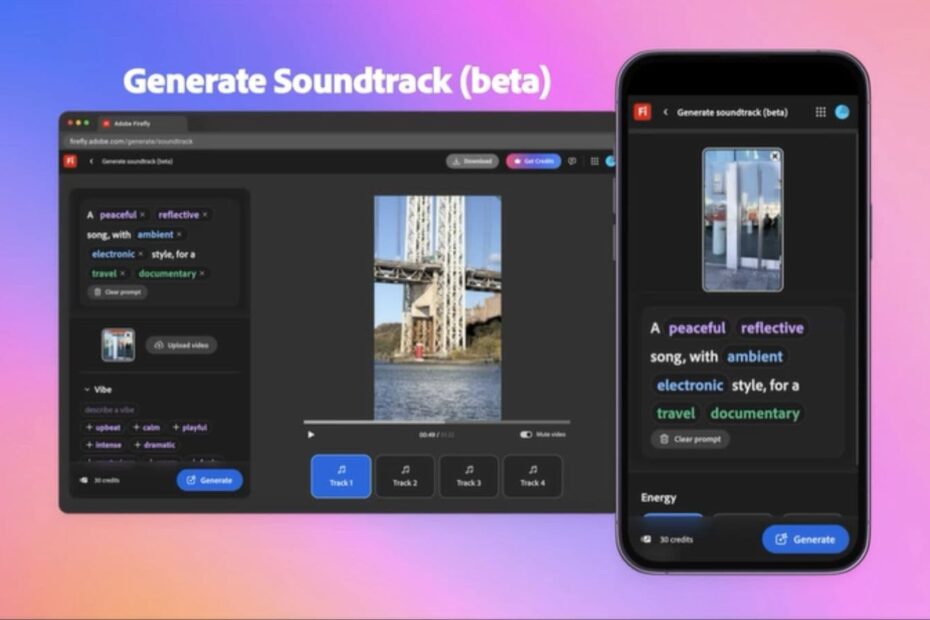Click the video progress bar
Viewport: 930px width, 620px height.
click(x=437, y=422)
